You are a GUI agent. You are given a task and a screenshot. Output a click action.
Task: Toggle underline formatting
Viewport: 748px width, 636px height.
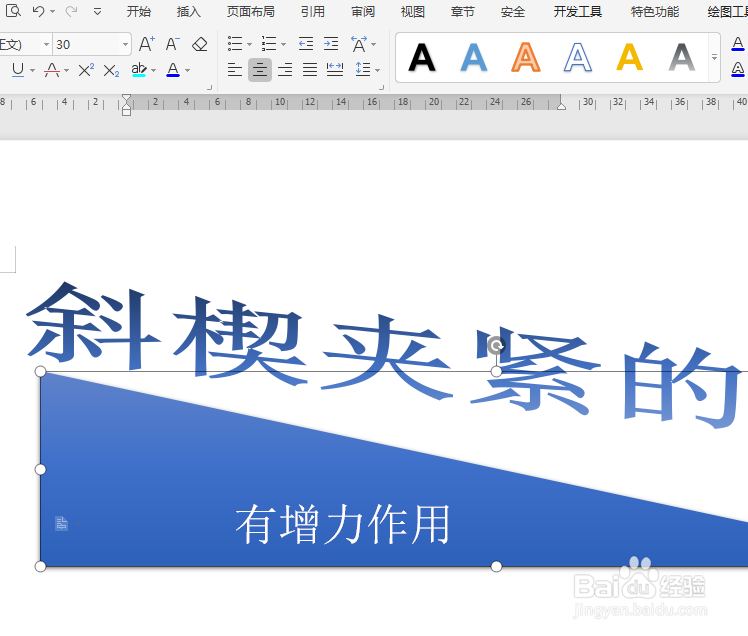coord(18,70)
